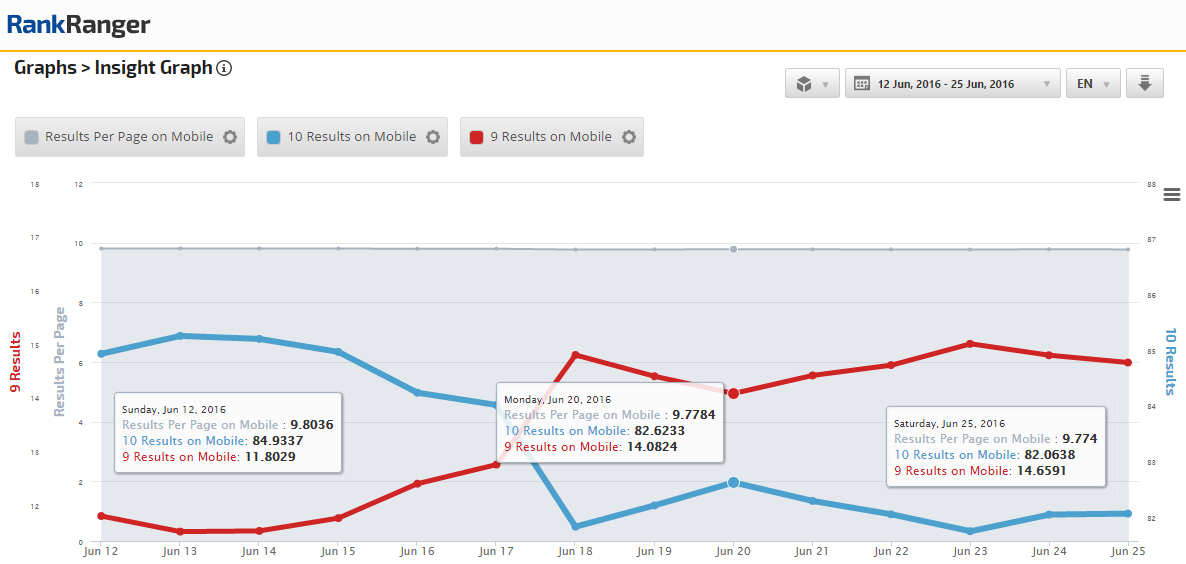
Task: Click blue data point on Jun 25
Action: (1128, 513)
